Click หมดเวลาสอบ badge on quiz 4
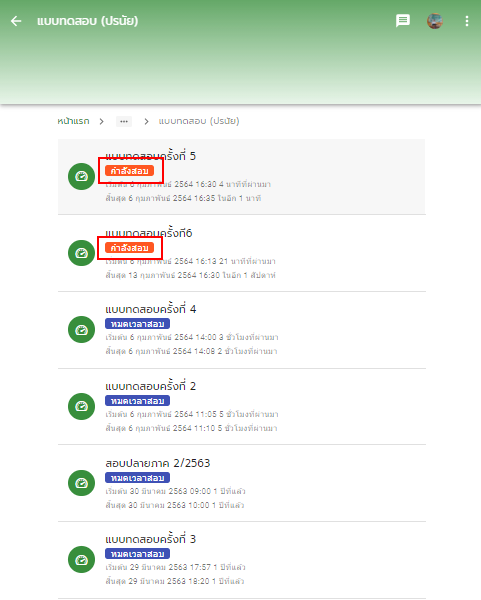 point(137,324)
